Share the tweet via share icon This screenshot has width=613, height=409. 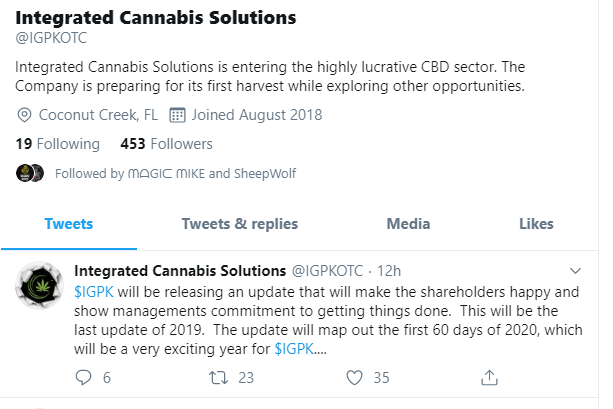[x=489, y=377]
